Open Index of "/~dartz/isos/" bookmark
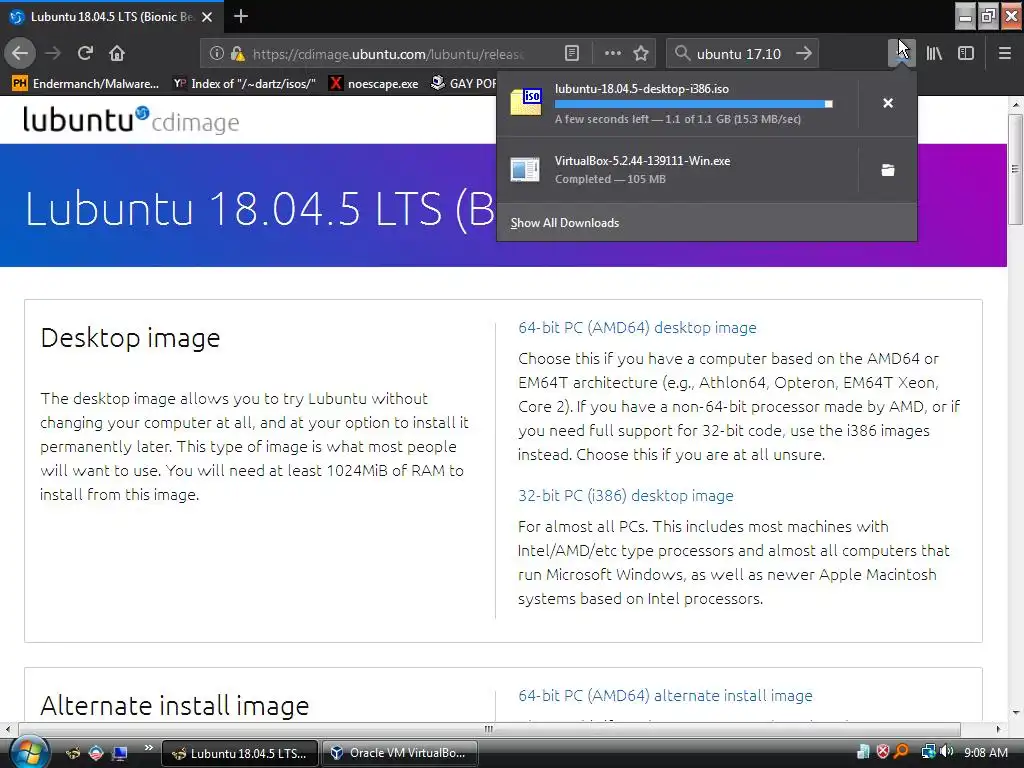This screenshot has width=1024, height=768. pos(244,84)
